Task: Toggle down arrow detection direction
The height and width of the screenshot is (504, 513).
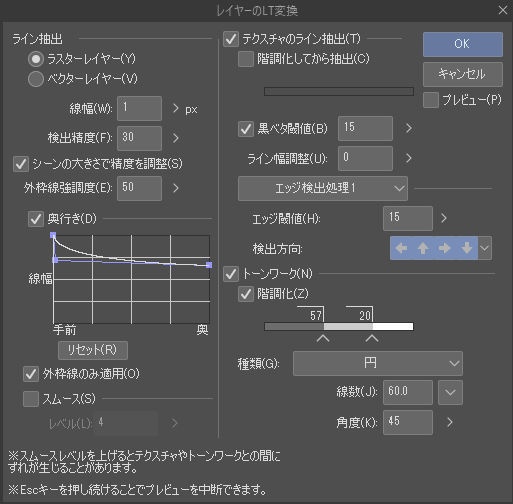Action: (467, 248)
